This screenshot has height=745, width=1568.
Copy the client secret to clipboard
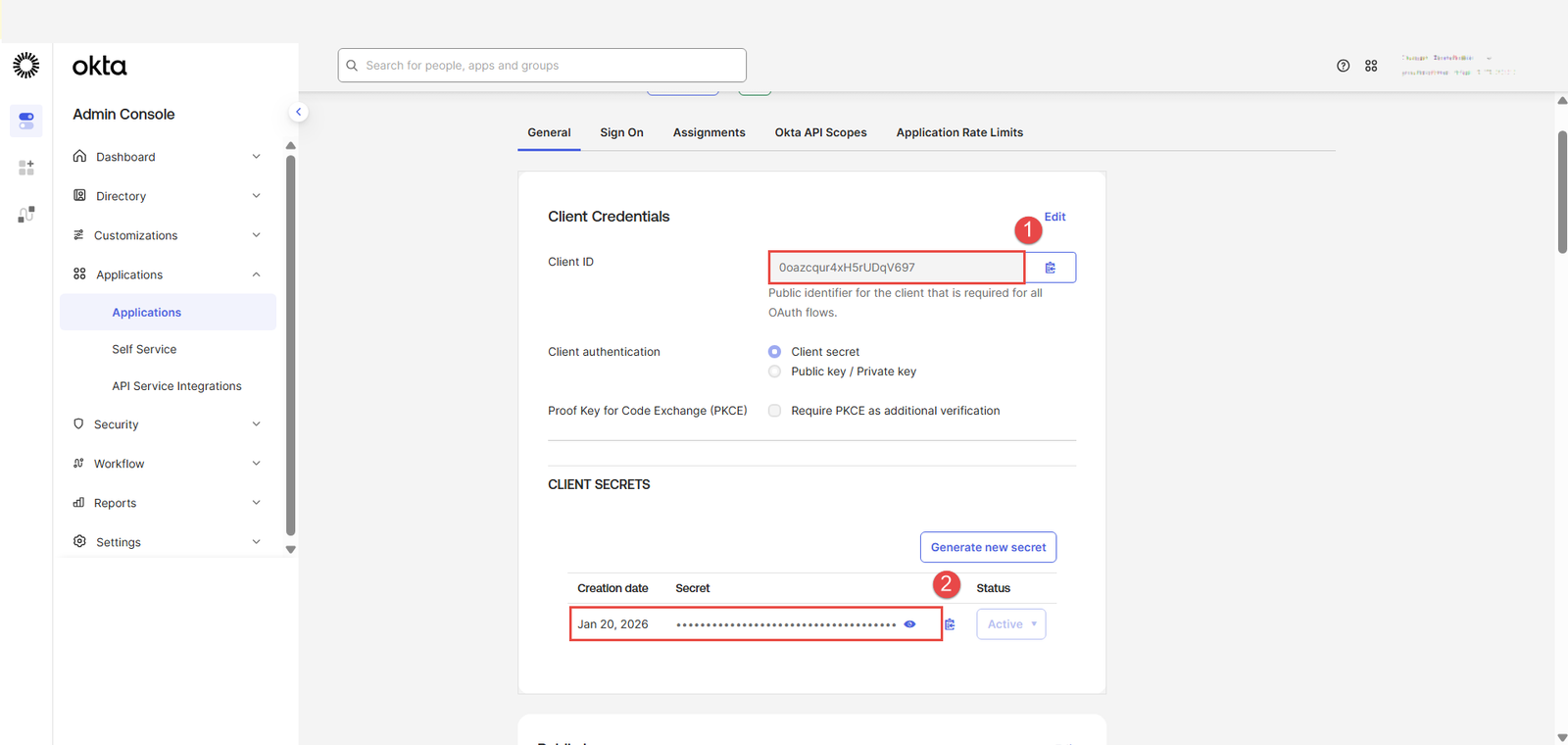coord(950,624)
